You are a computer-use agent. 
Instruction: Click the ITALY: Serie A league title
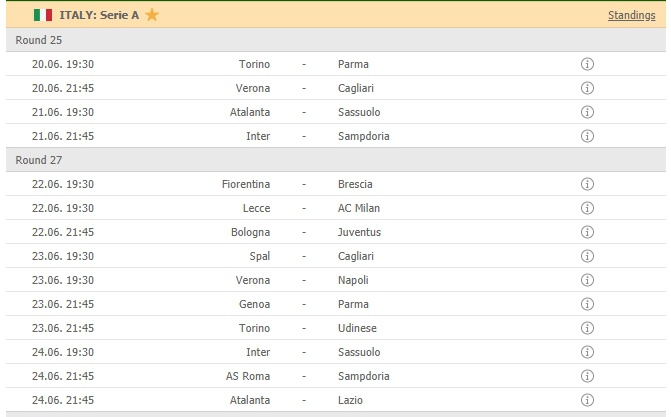click(x=101, y=15)
